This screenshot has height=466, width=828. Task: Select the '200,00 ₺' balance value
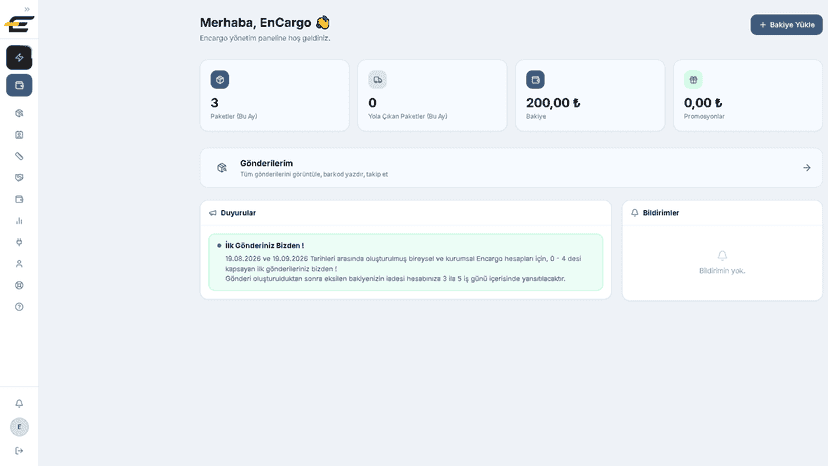[x=553, y=102]
